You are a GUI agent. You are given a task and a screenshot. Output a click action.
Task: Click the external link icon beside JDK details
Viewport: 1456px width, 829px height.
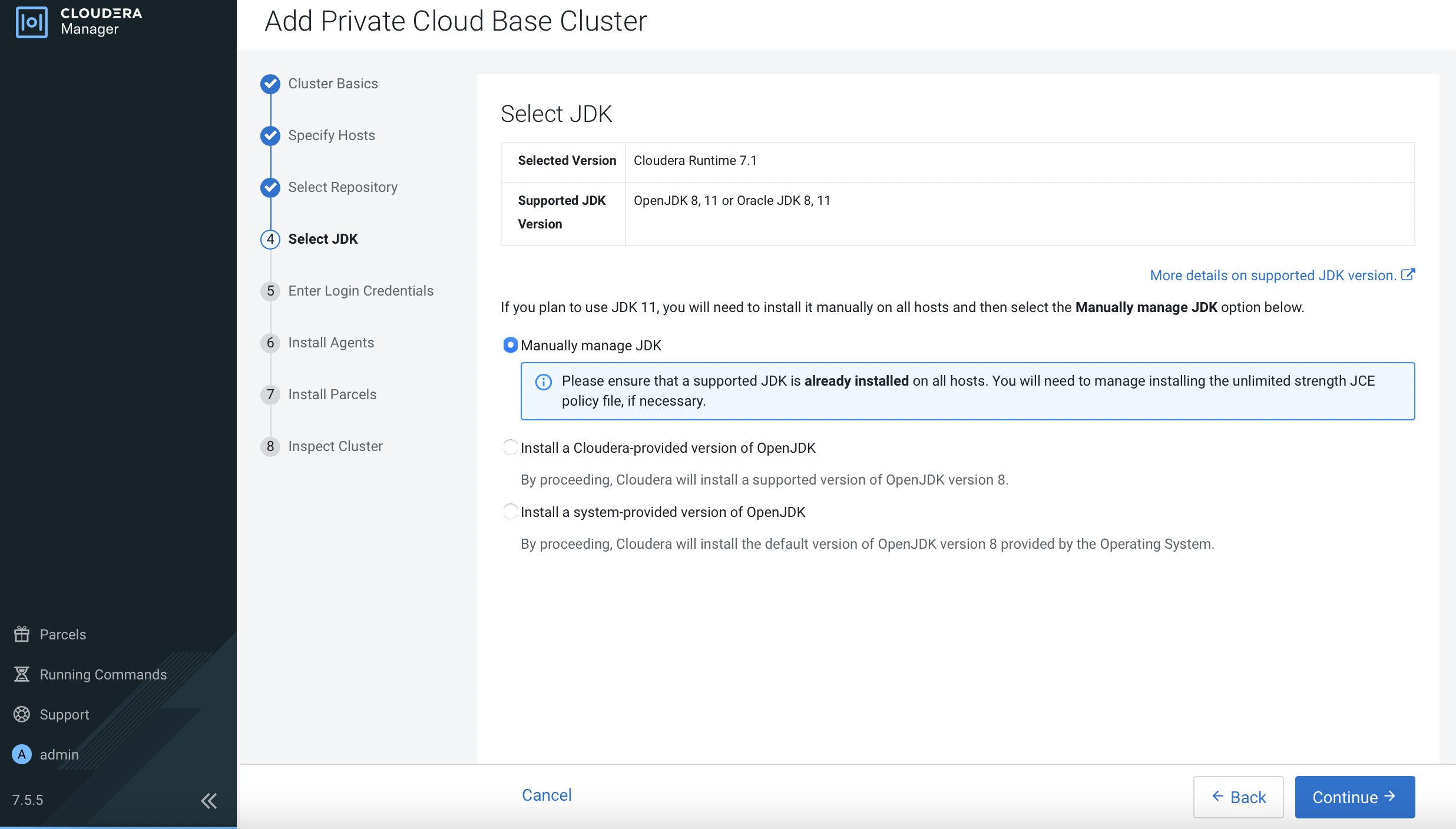(x=1408, y=275)
